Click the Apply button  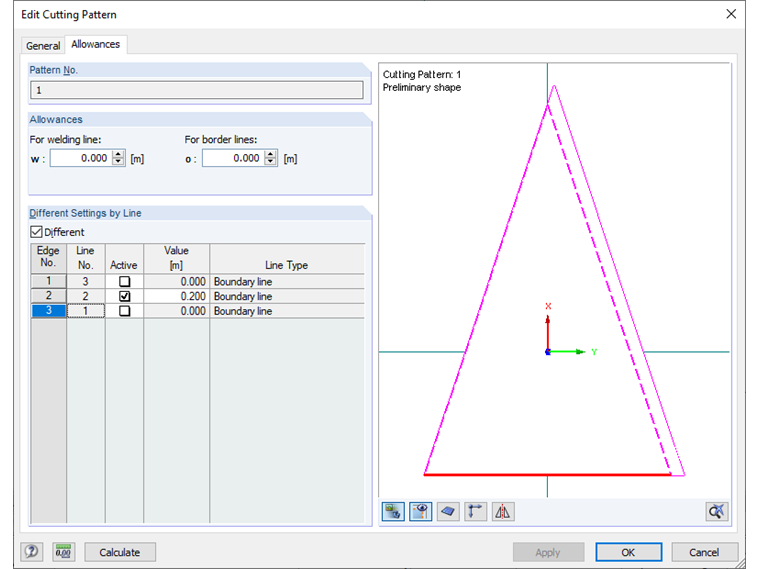[x=548, y=552]
